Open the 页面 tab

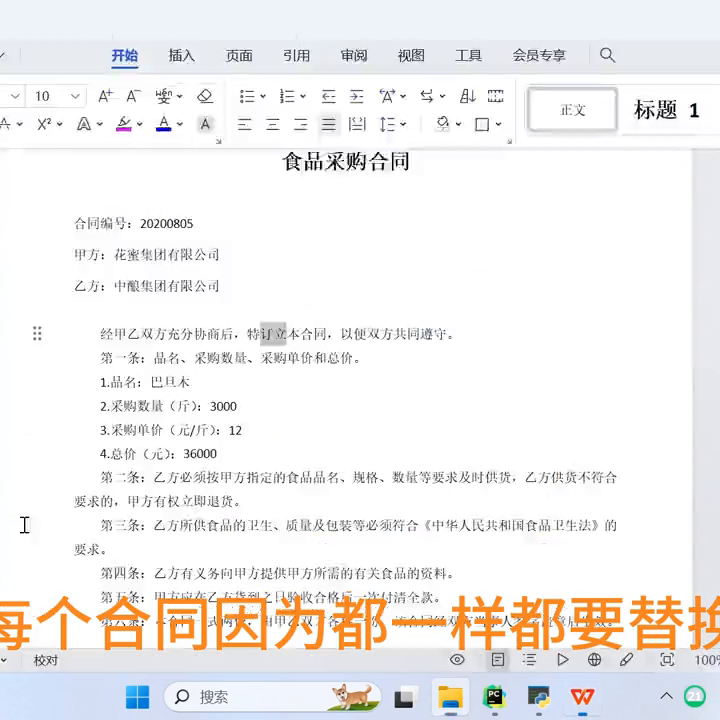click(x=239, y=56)
